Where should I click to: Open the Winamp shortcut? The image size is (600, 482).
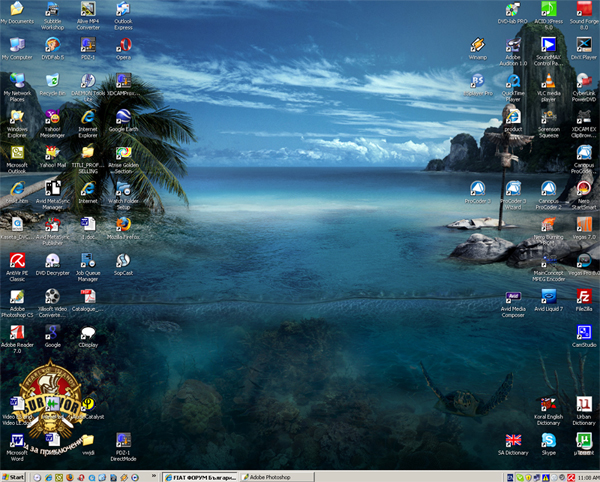478,45
